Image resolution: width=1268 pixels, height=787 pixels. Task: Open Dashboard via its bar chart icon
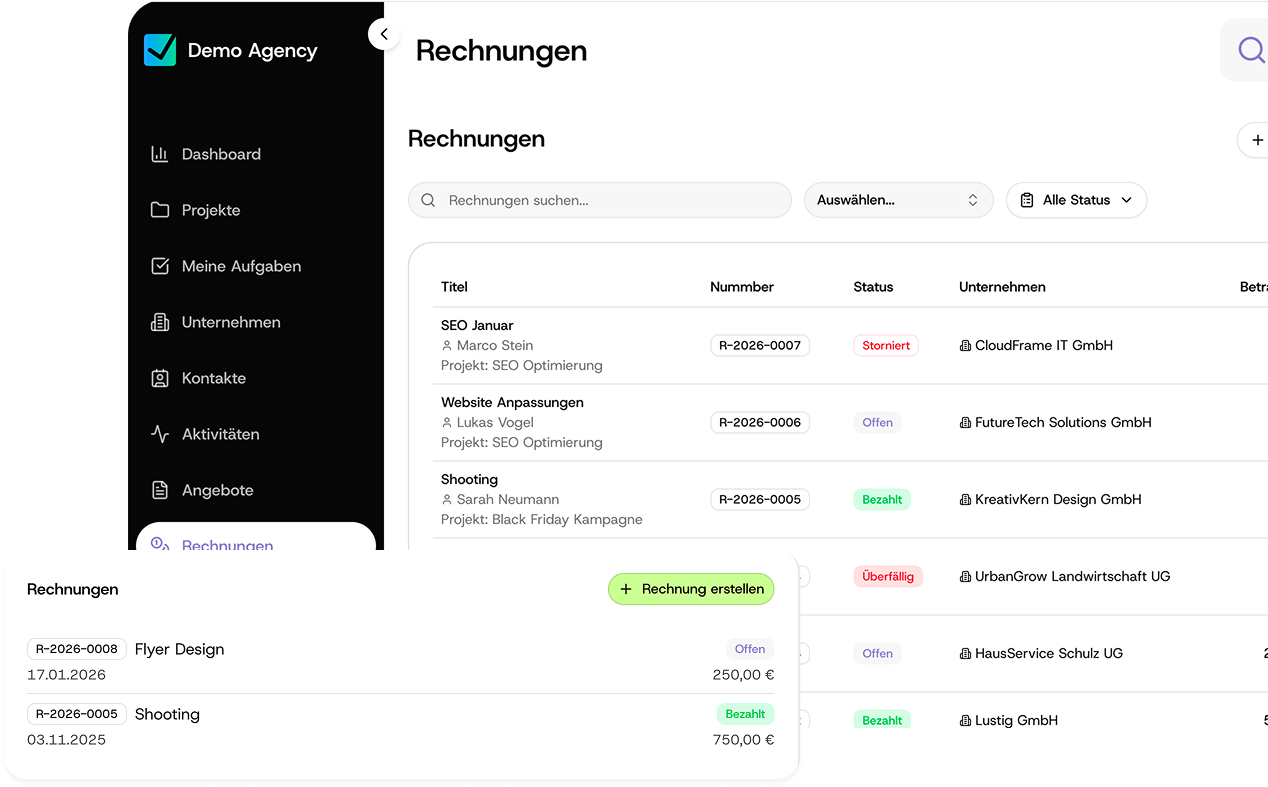(160, 154)
